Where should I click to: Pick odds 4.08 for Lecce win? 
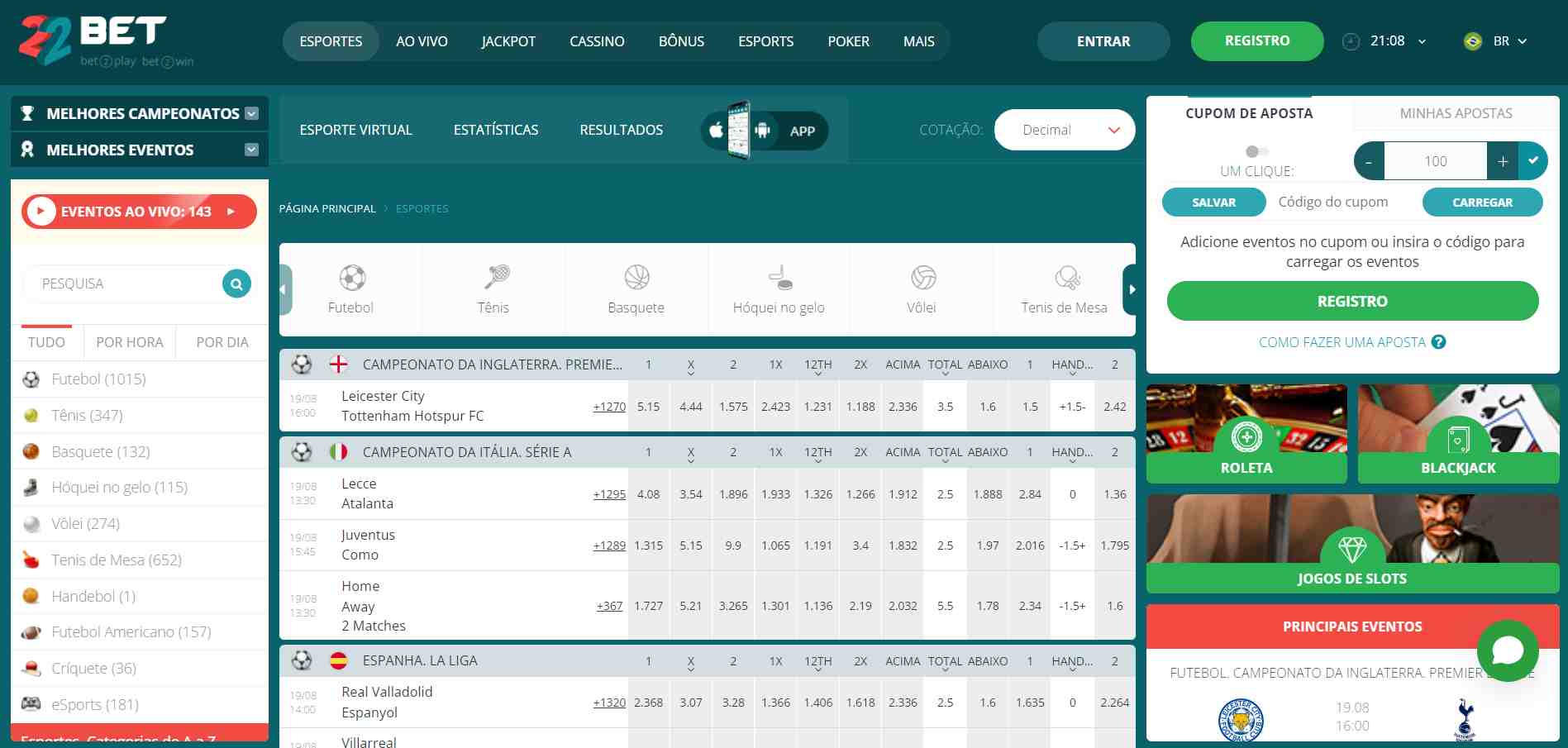[x=649, y=494]
